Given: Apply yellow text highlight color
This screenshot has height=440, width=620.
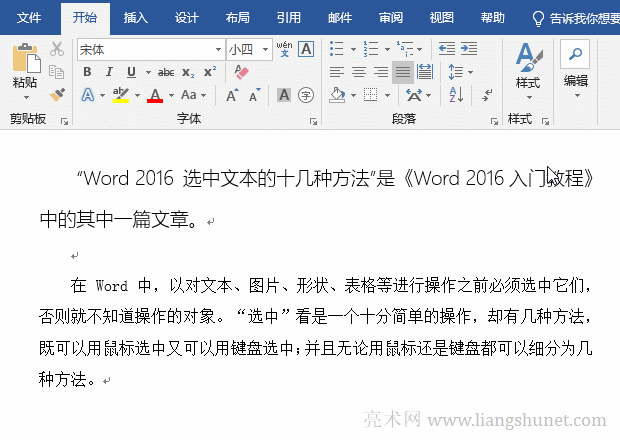Looking at the screenshot, I should point(121,95).
